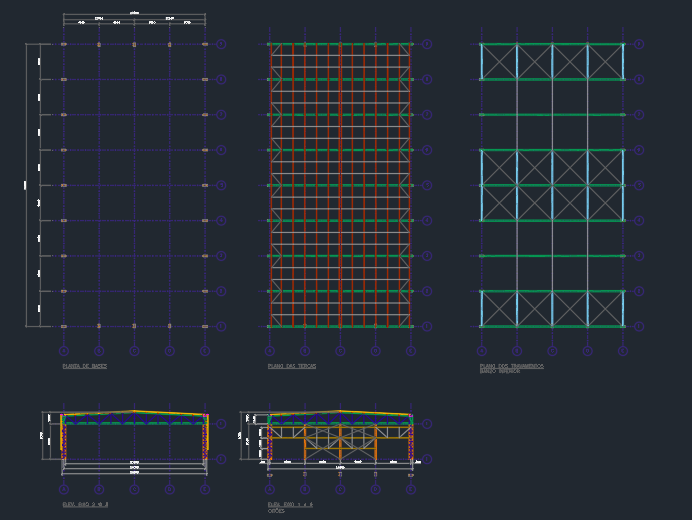Viewport: 692px width, 520px height.
Task: Select top-left column base in base plan
Action: pos(64,44)
